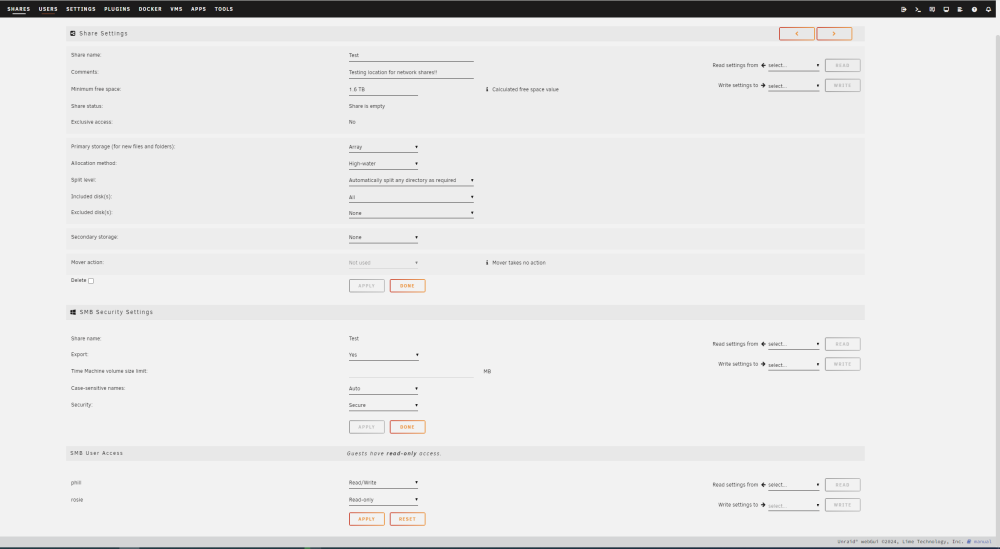The height and width of the screenshot is (549, 1000).
Task: Open the Settings tab
Action: 81,9
